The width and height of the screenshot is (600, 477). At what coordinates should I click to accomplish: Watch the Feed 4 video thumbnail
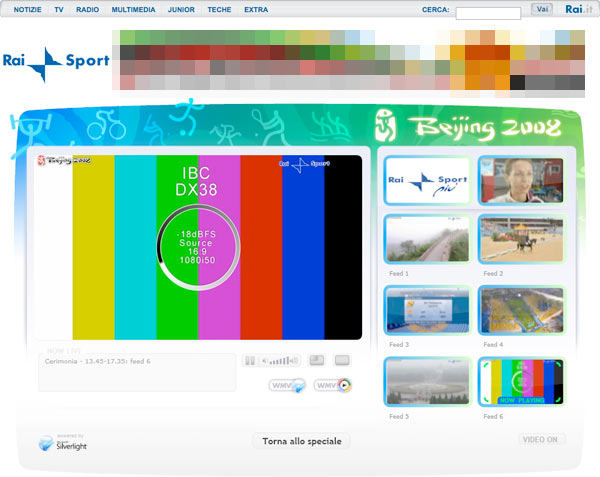(521, 310)
